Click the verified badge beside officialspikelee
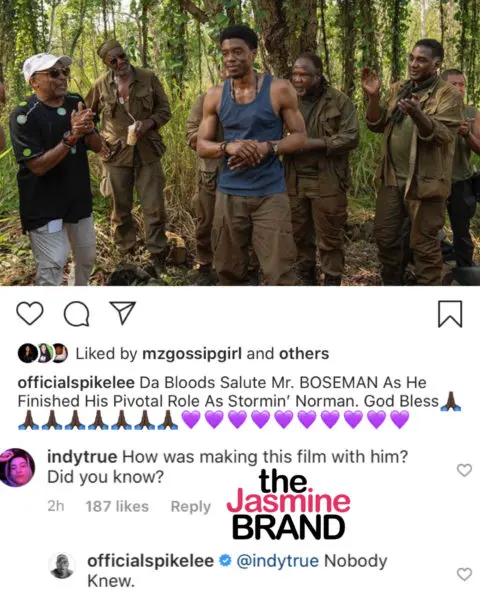 pyautogui.click(x=225, y=561)
